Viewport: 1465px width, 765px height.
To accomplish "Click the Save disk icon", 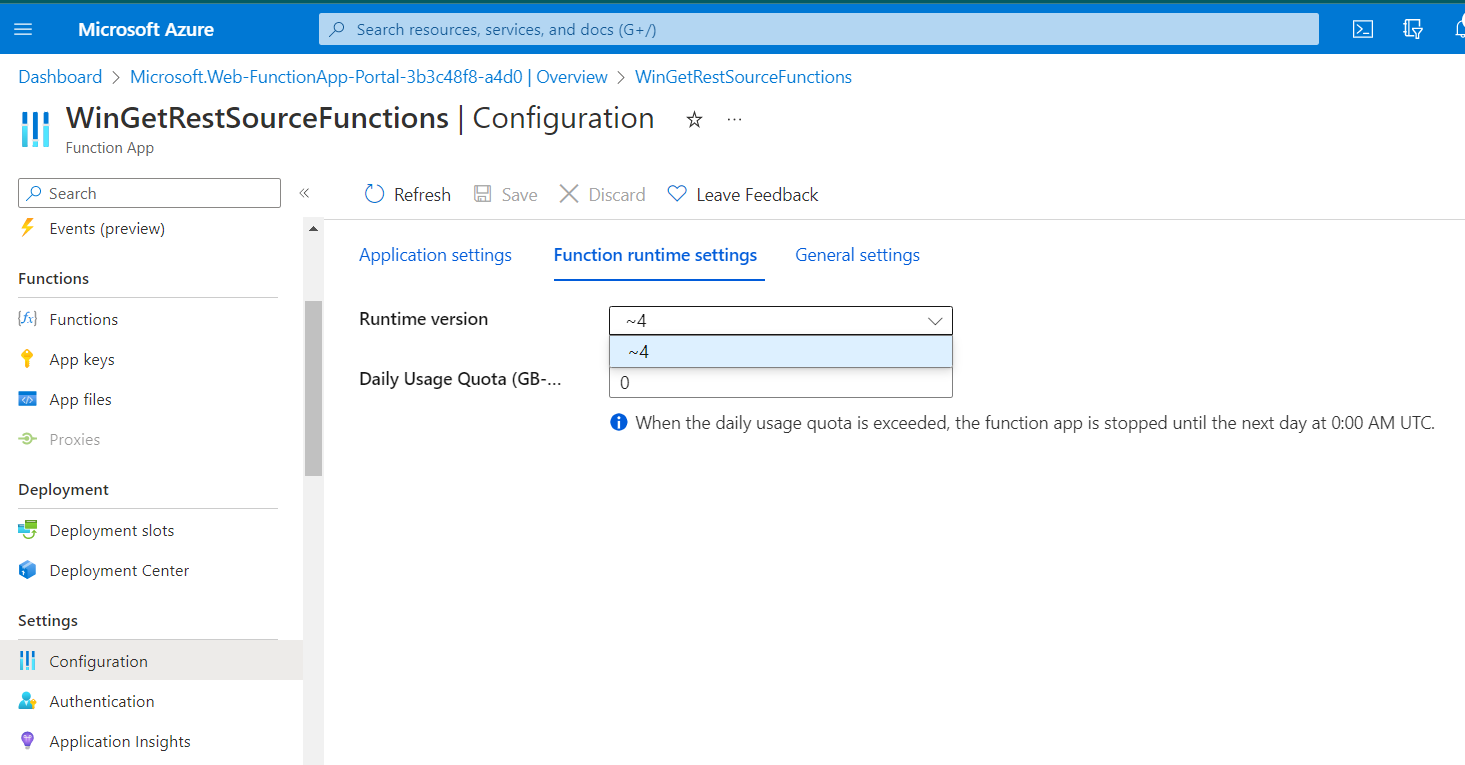I will click(x=483, y=194).
